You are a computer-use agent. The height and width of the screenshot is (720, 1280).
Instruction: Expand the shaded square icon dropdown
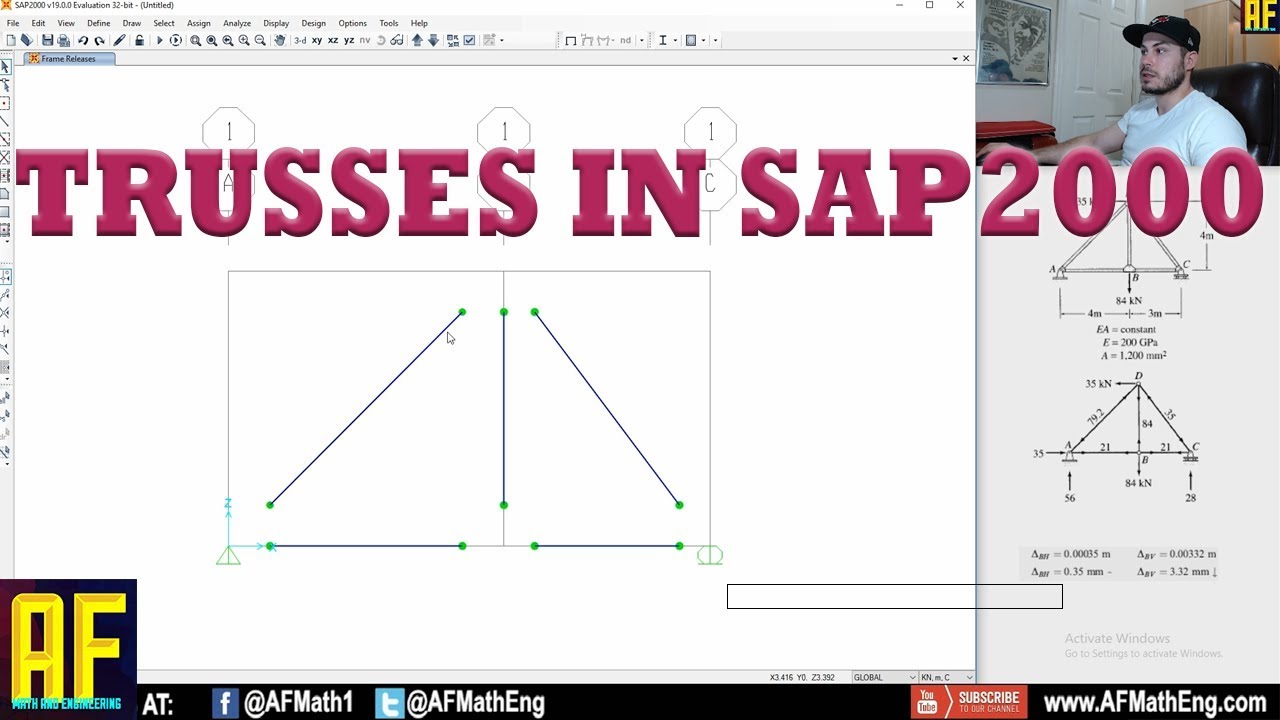703,40
